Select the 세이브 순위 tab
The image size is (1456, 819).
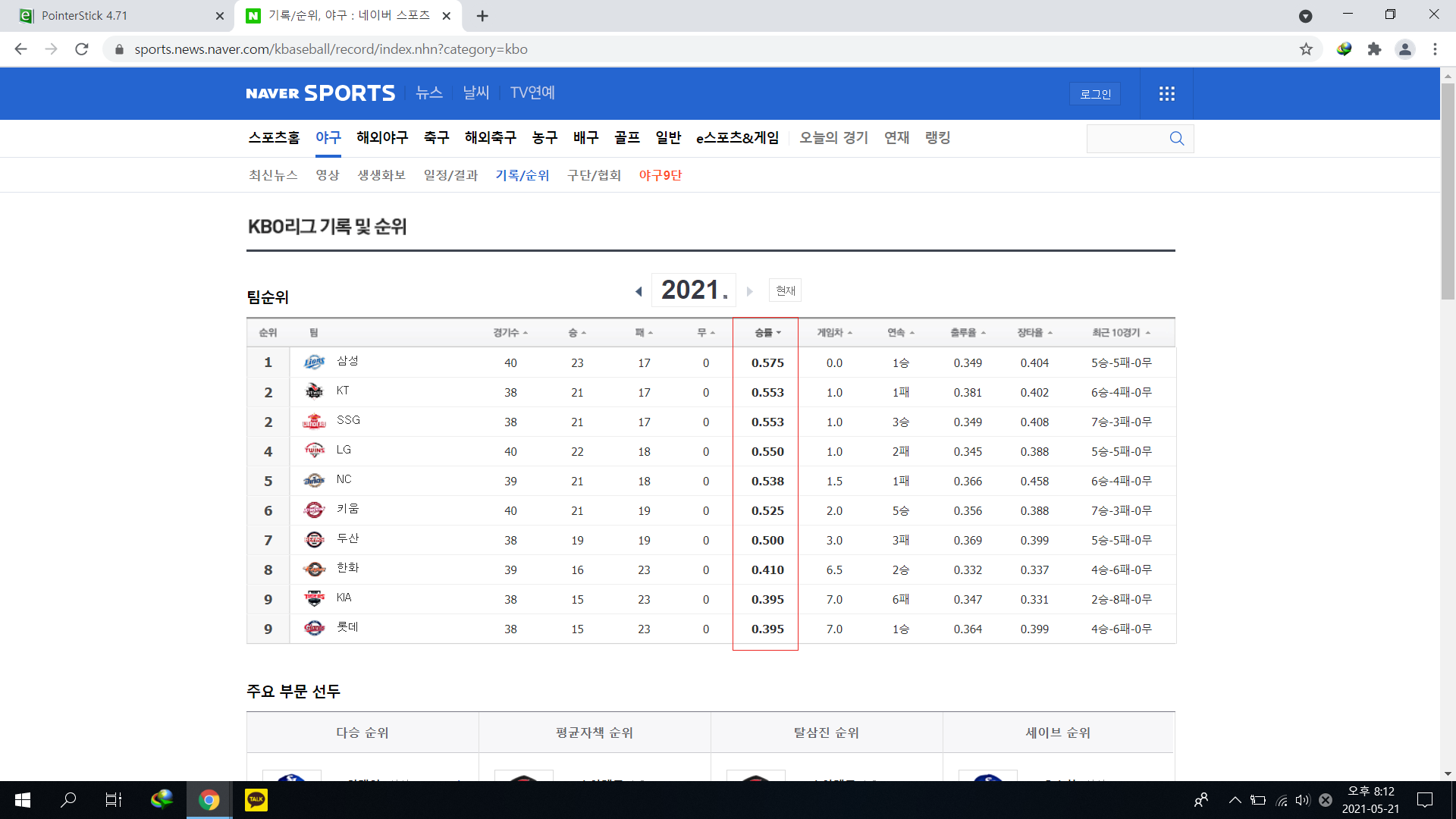(1059, 733)
